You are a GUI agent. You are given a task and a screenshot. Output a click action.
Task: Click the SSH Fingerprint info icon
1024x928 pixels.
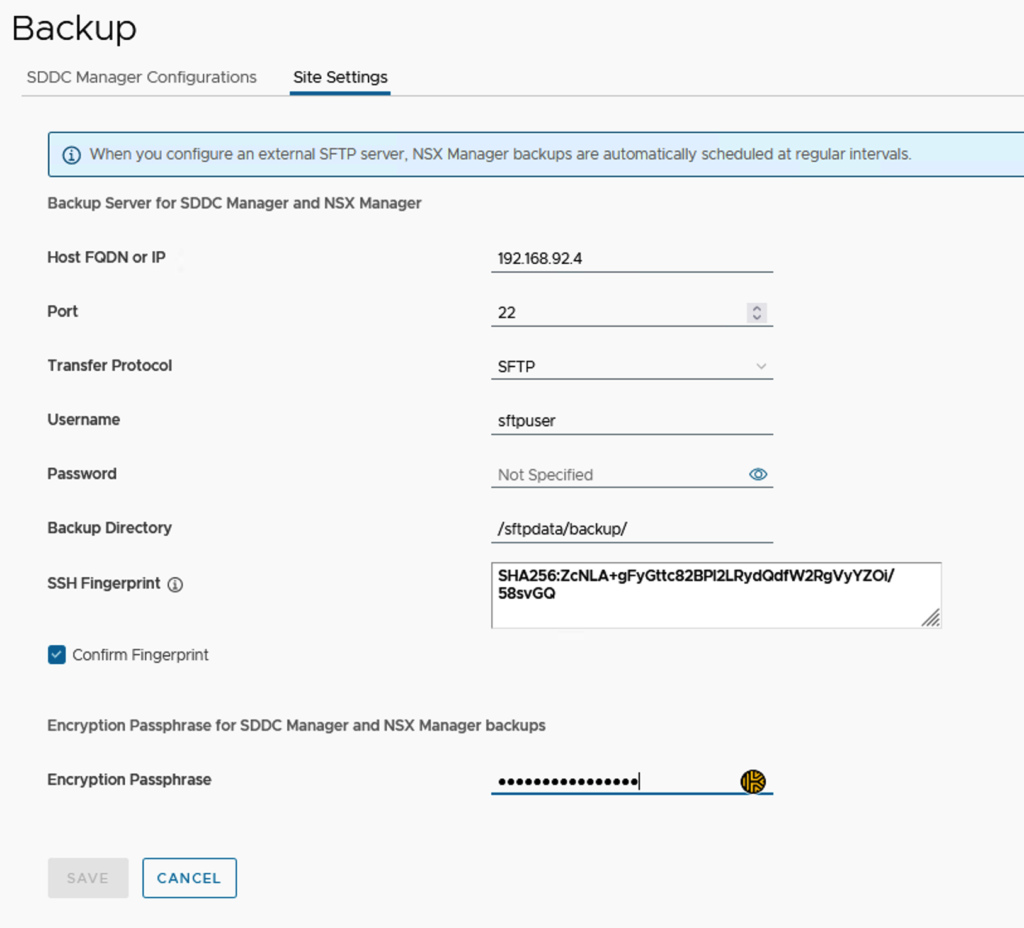click(x=175, y=585)
